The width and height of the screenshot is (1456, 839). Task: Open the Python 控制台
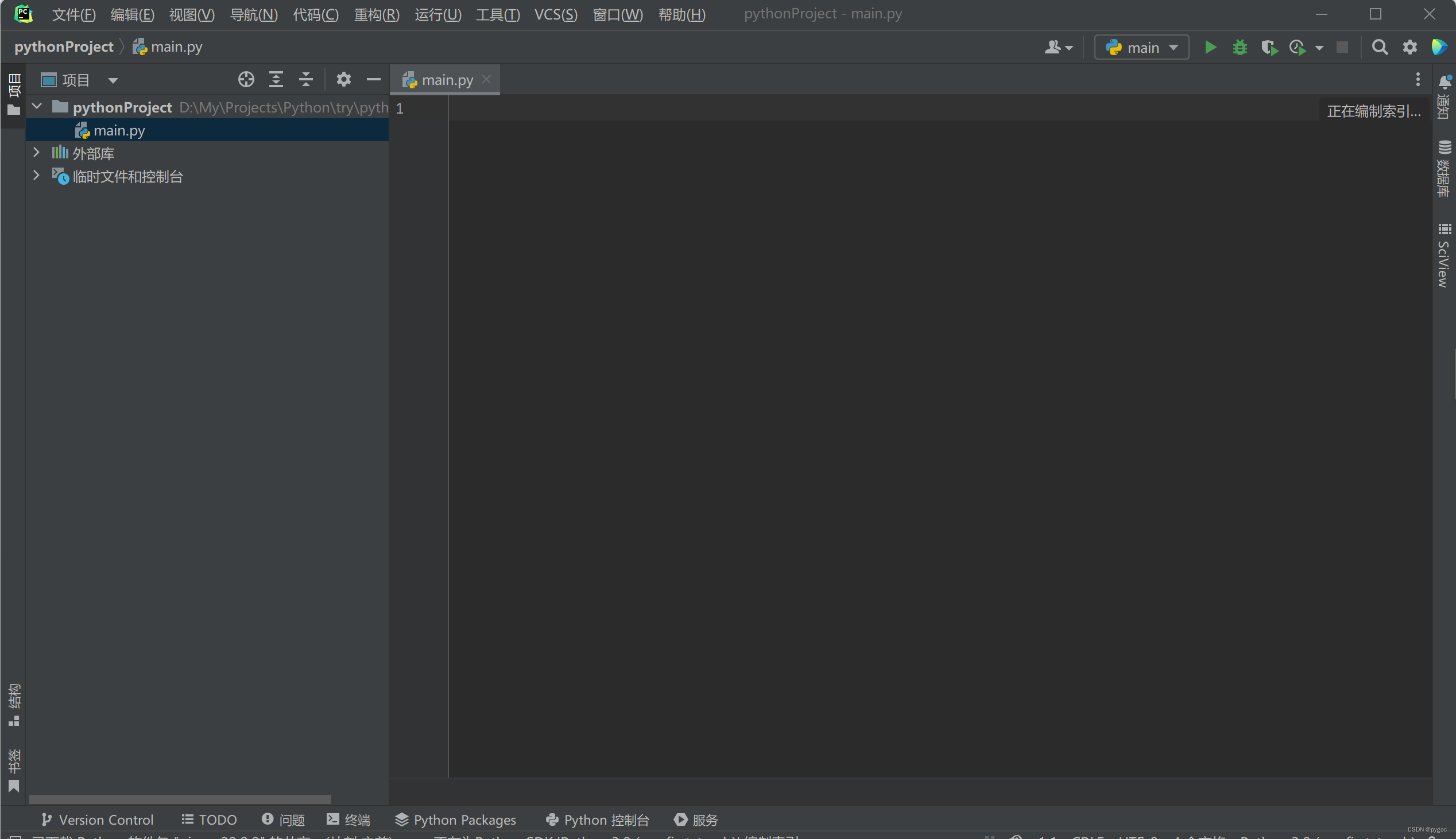[597, 819]
